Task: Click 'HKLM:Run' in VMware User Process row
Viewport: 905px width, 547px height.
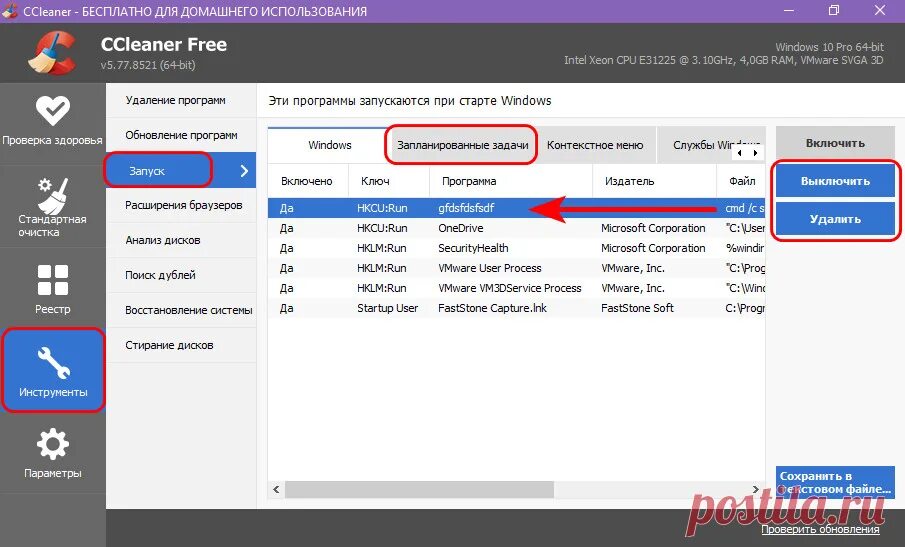Action: (x=382, y=268)
